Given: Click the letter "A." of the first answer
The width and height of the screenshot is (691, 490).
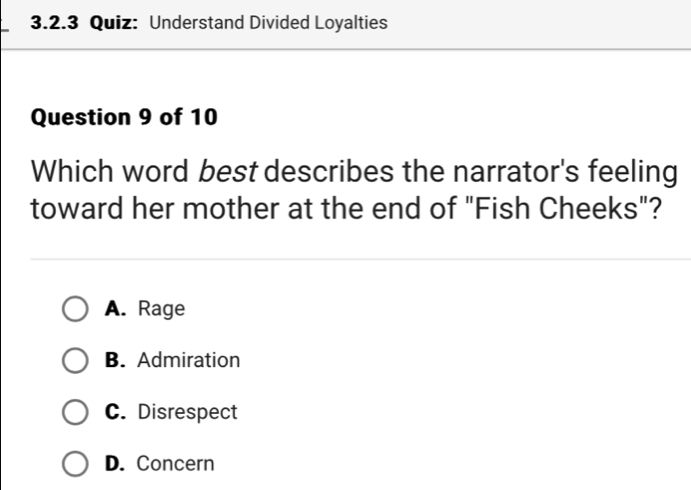Looking at the screenshot, I should tap(114, 309).
